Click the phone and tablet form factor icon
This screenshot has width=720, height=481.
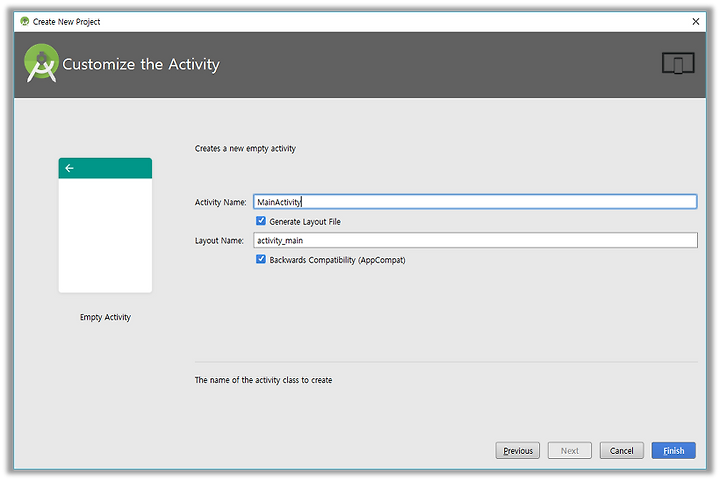678,63
